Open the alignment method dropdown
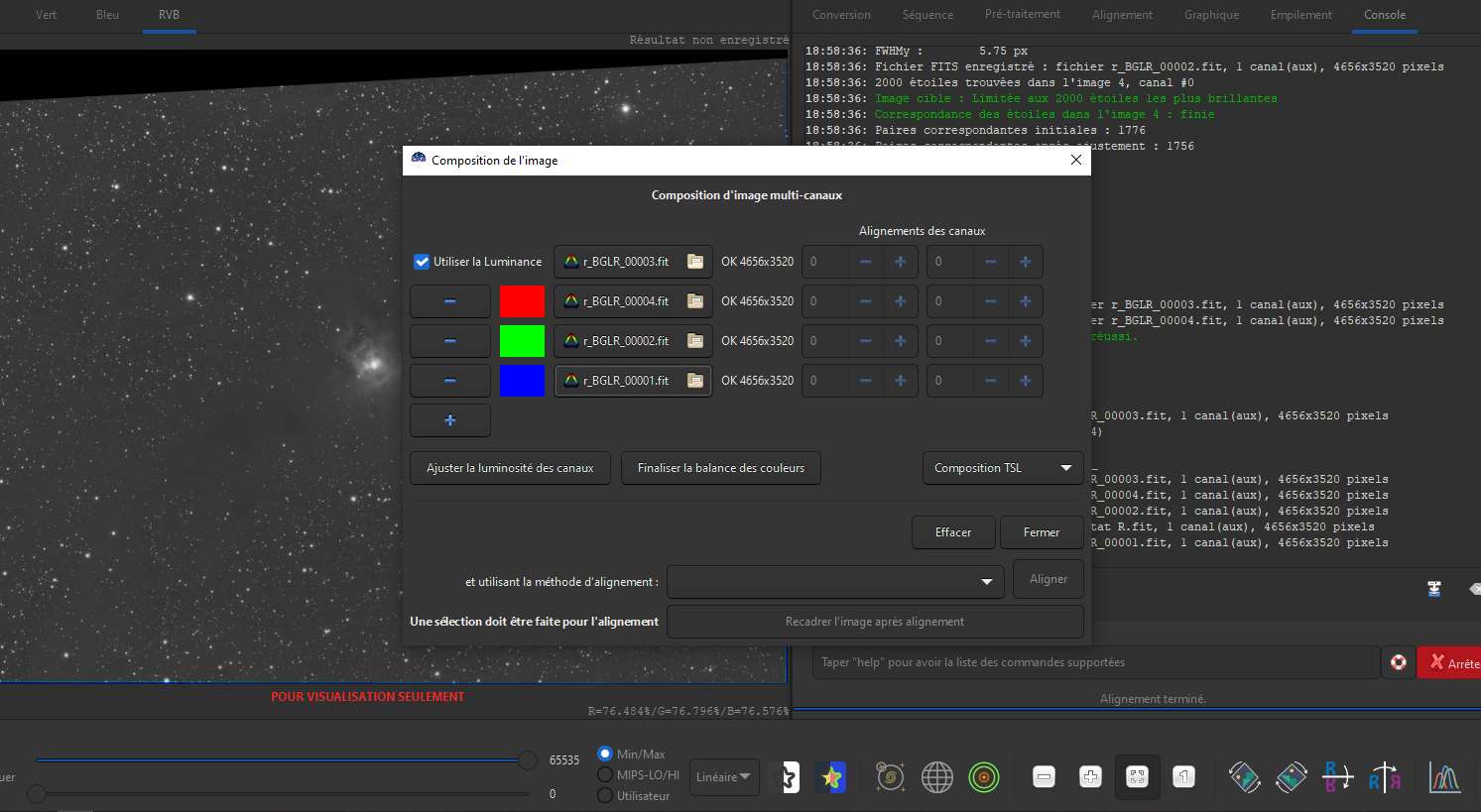This screenshot has width=1481, height=812. click(x=835, y=582)
